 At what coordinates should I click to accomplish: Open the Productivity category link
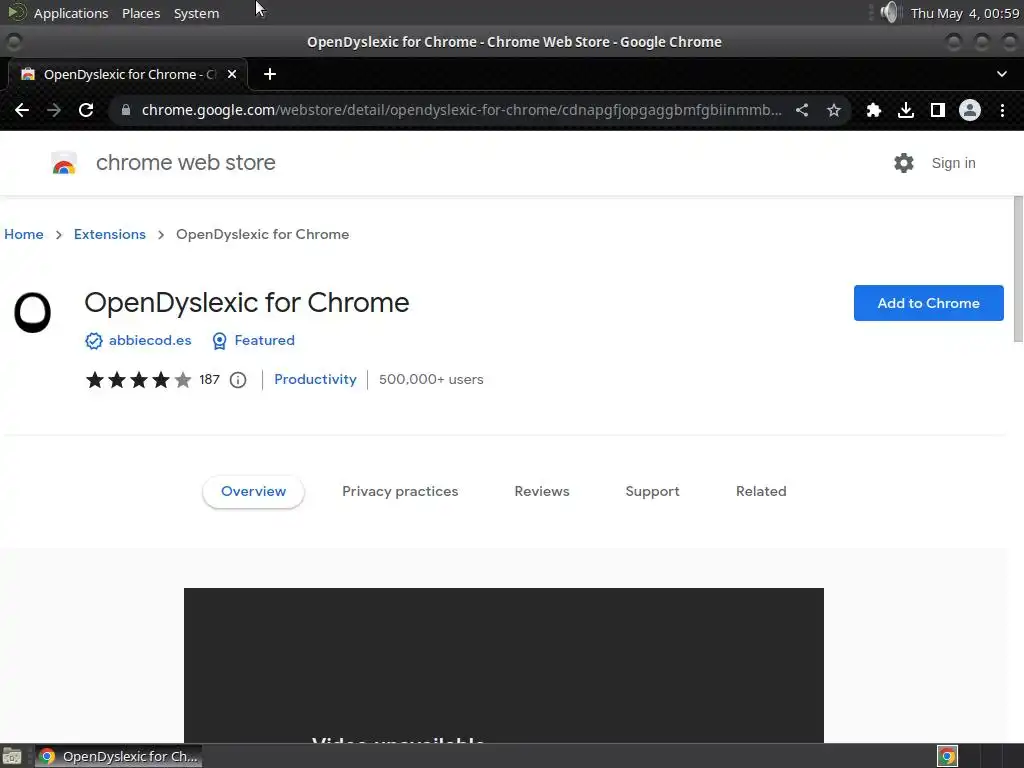(315, 380)
